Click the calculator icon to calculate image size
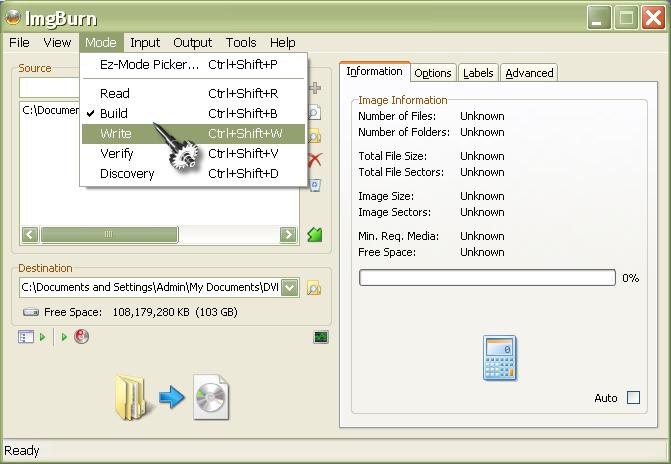This screenshot has width=671, height=464. coord(499,358)
